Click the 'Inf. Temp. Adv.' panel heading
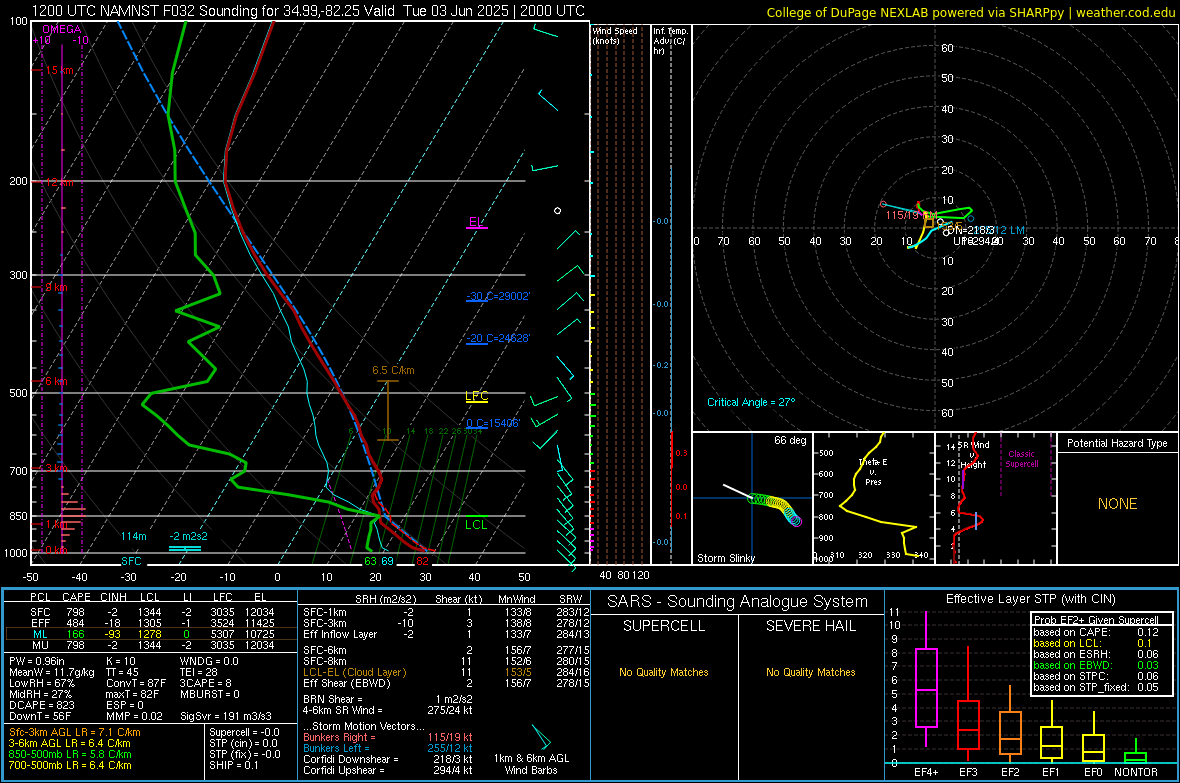 670,41
